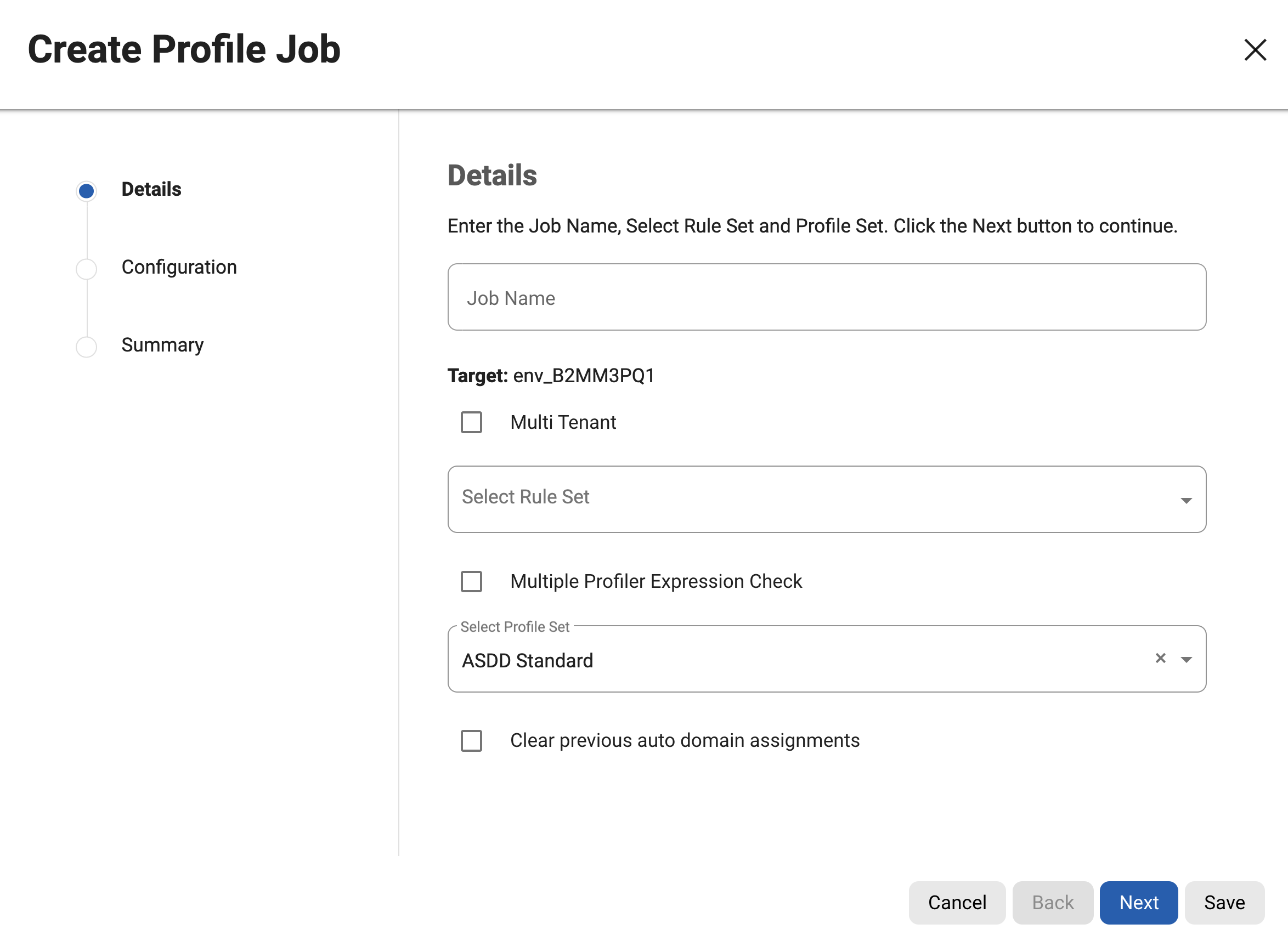Click the ASDD Standard profile set field
Screen dimensions: 1288x941
[x=798, y=661]
